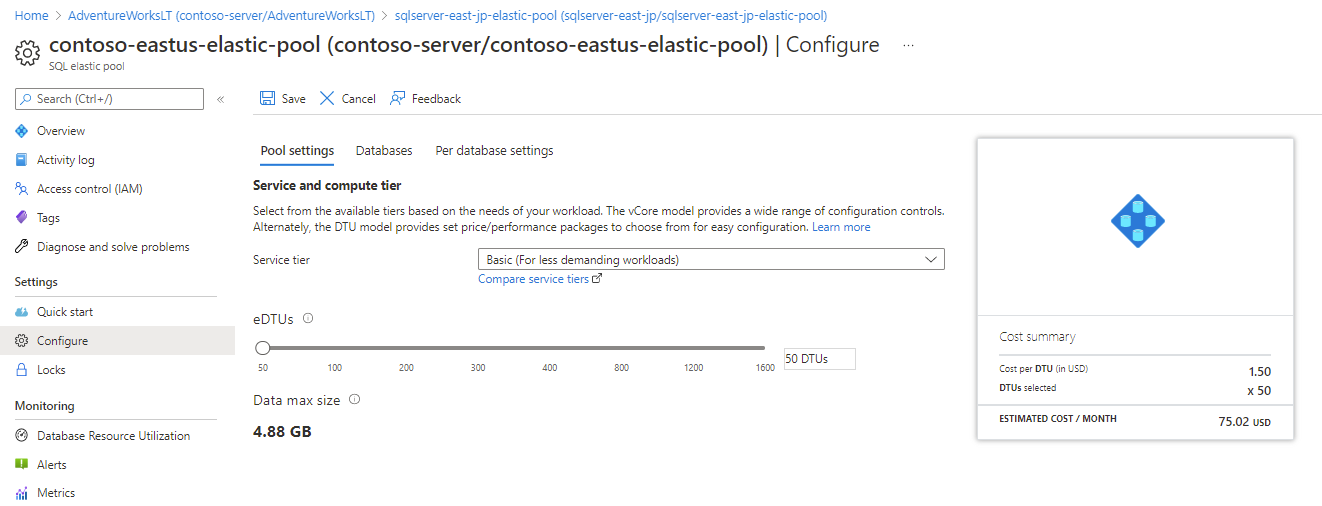
Task: Open Alerts under Monitoring
Action: pyautogui.click(x=52, y=465)
